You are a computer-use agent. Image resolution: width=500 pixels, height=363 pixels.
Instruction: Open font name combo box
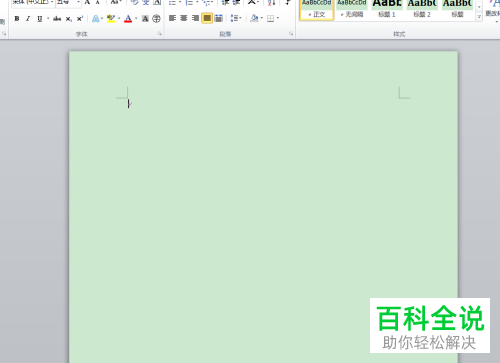[x=33, y=2]
